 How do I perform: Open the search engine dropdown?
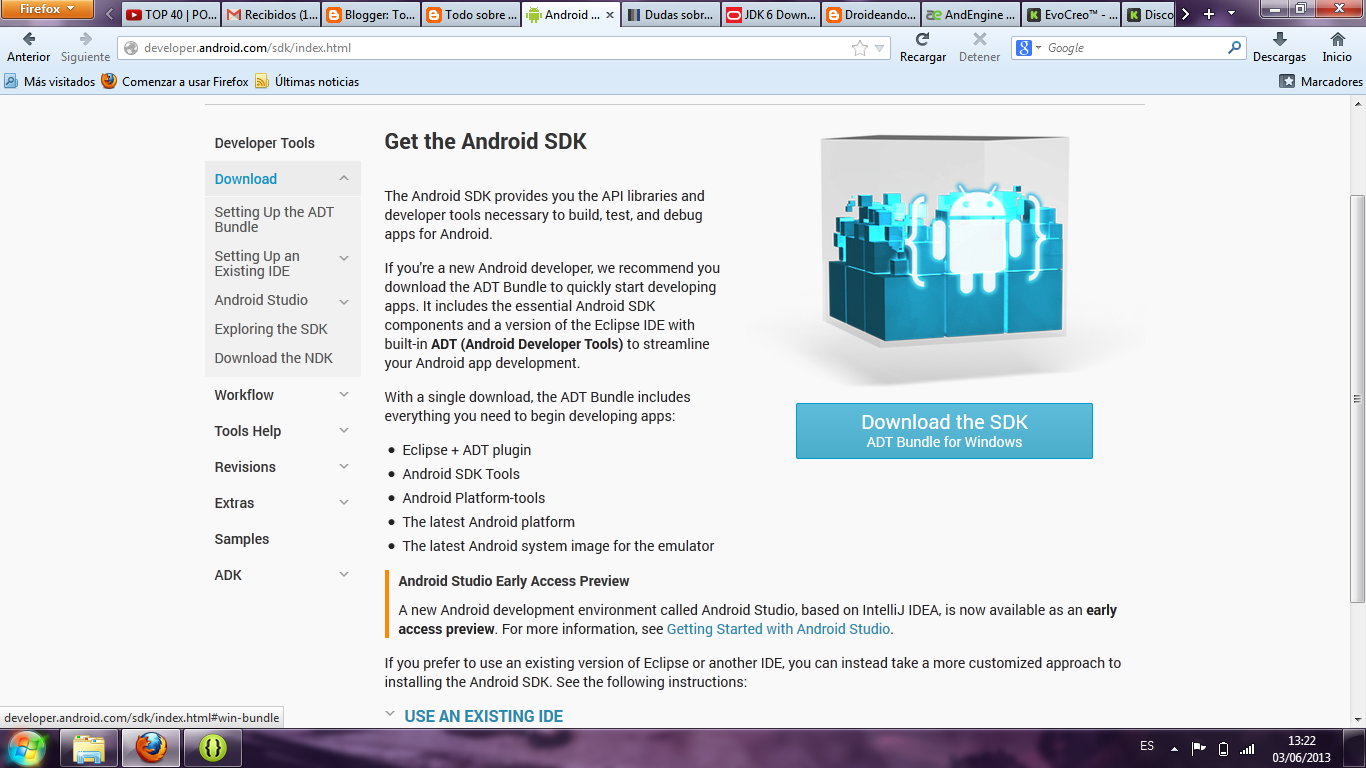(x=1030, y=47)
